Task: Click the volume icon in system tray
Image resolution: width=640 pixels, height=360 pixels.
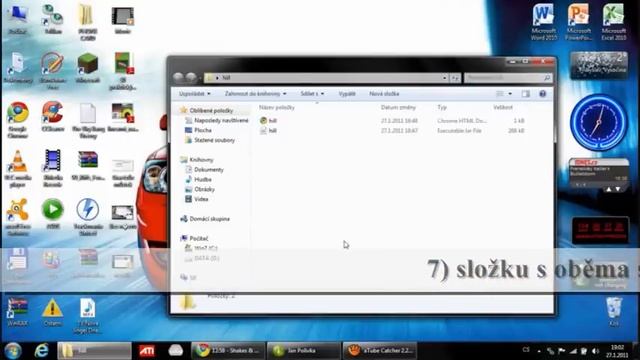Action: click(596, 351)
